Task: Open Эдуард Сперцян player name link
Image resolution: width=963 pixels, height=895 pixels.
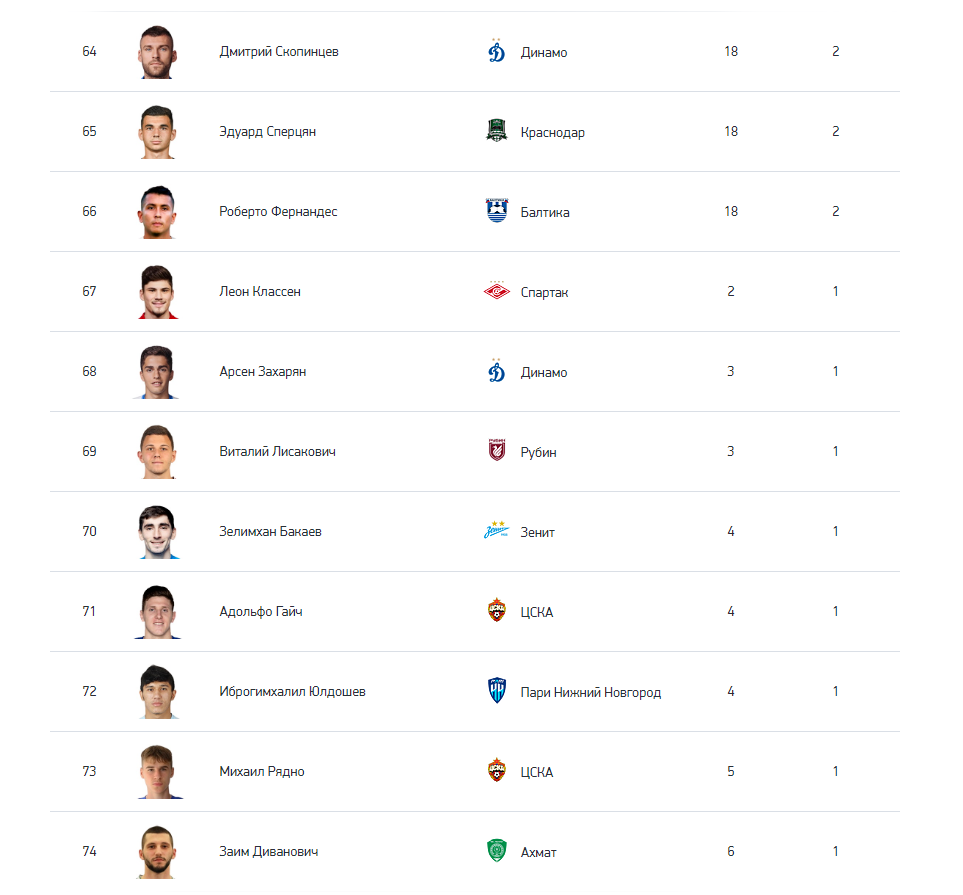Action: (x=268, y=132)
